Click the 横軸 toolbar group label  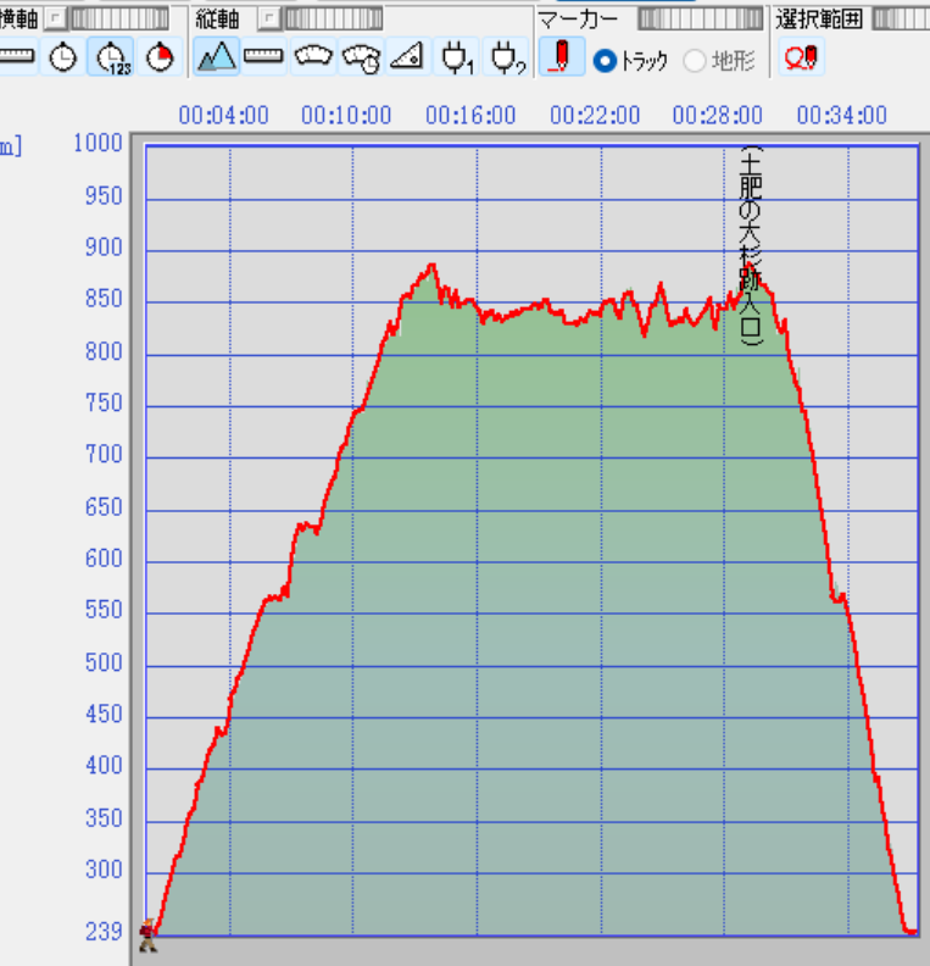click(x=19, y=19)
